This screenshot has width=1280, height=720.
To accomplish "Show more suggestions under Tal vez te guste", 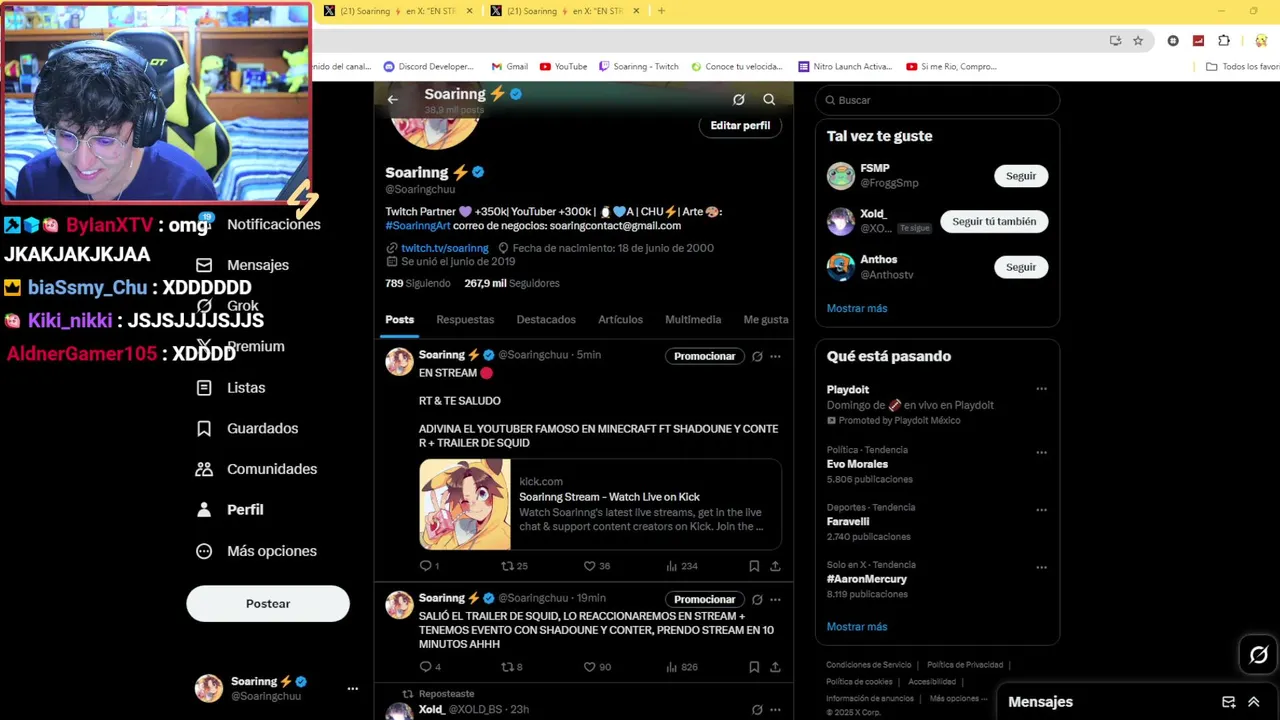I will 857,308.
